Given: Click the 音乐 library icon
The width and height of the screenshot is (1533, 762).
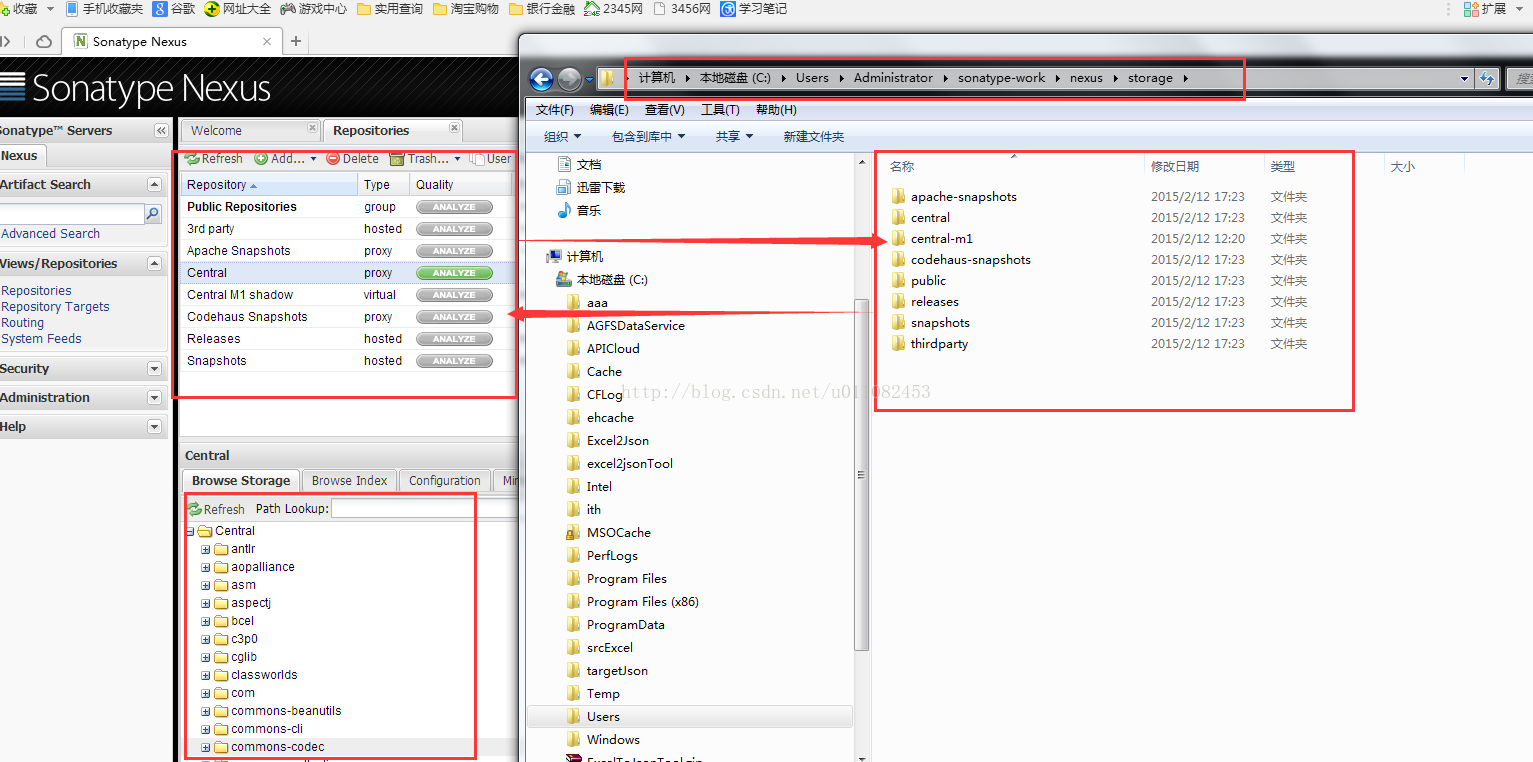Looking at the screenshot, I should 565,210.
